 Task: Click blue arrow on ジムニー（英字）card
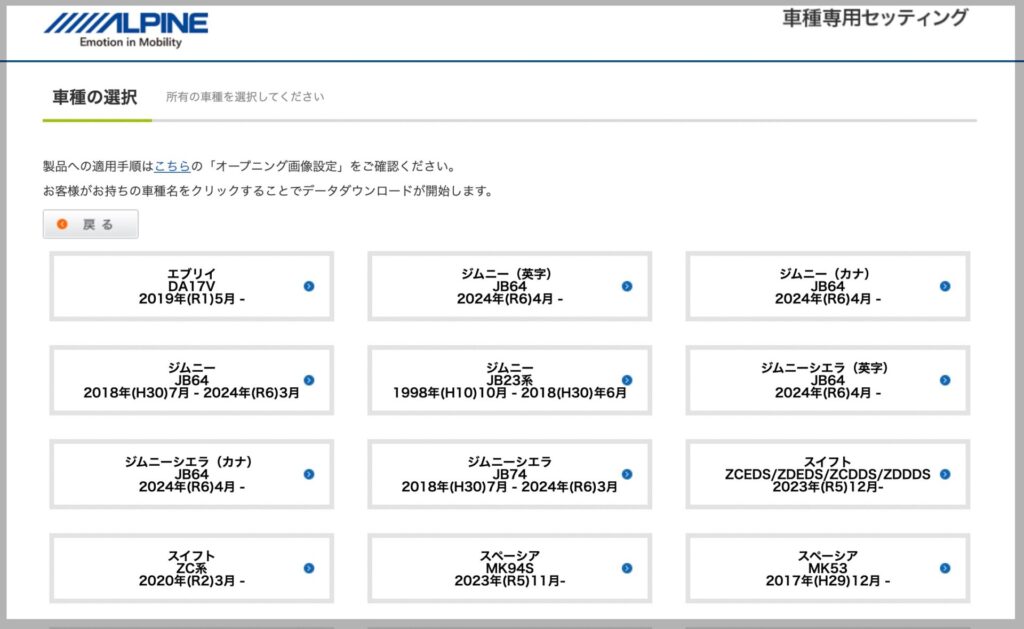[x=627, y=286]
